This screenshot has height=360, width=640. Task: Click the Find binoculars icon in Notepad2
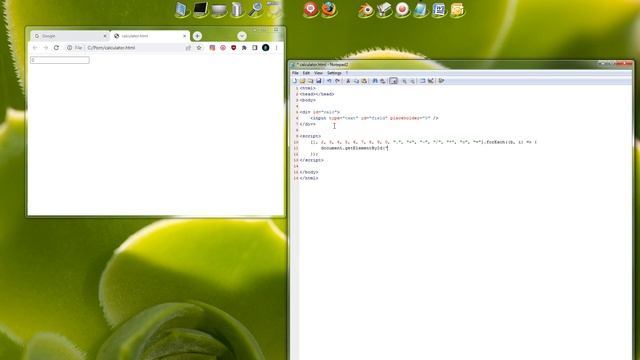tap(375, 81)
